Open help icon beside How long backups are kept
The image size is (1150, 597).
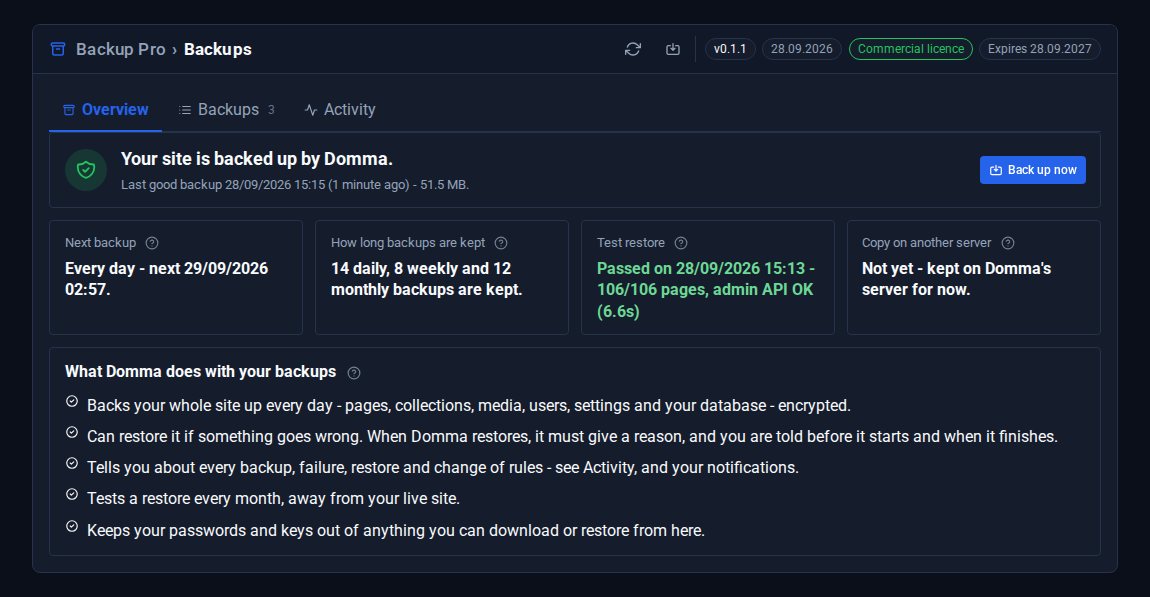(x=501, y=243)
